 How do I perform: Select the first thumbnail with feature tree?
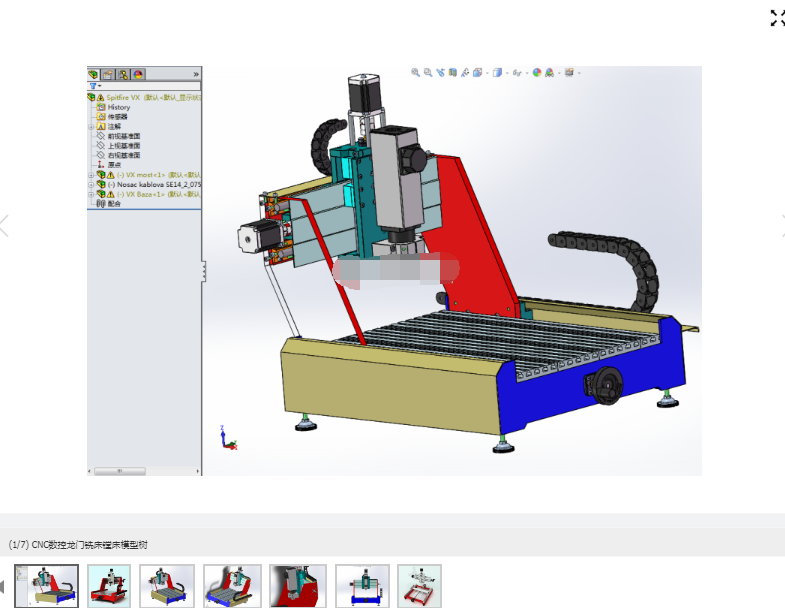click(x=47, y=586)
